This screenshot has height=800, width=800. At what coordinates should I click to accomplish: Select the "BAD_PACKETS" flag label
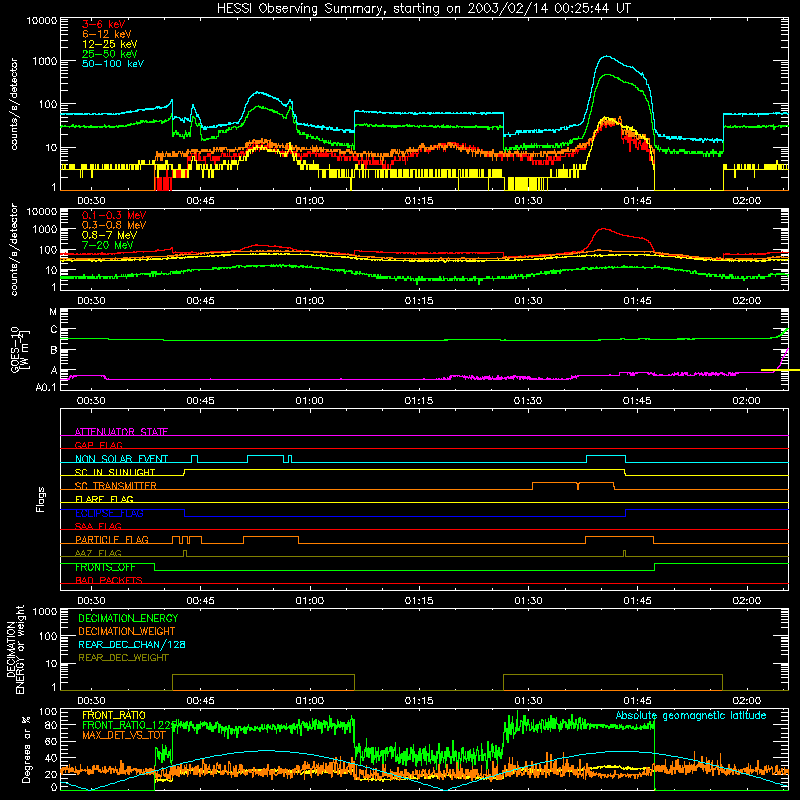(x=109, y=580)
